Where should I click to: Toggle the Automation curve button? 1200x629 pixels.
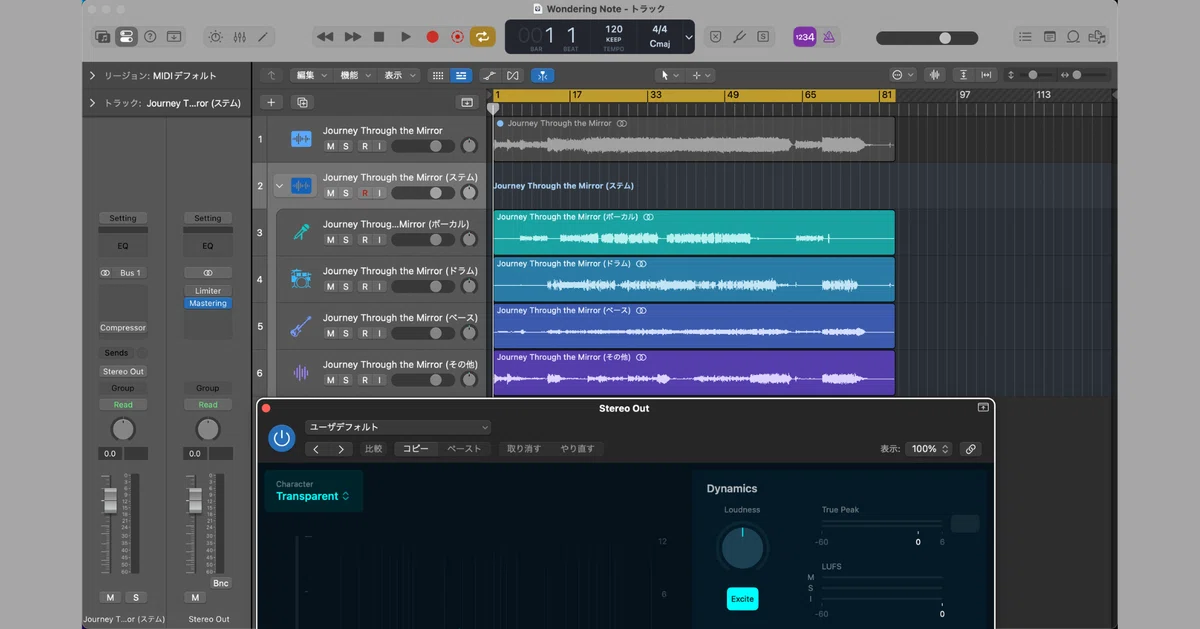tap(489, 75)
